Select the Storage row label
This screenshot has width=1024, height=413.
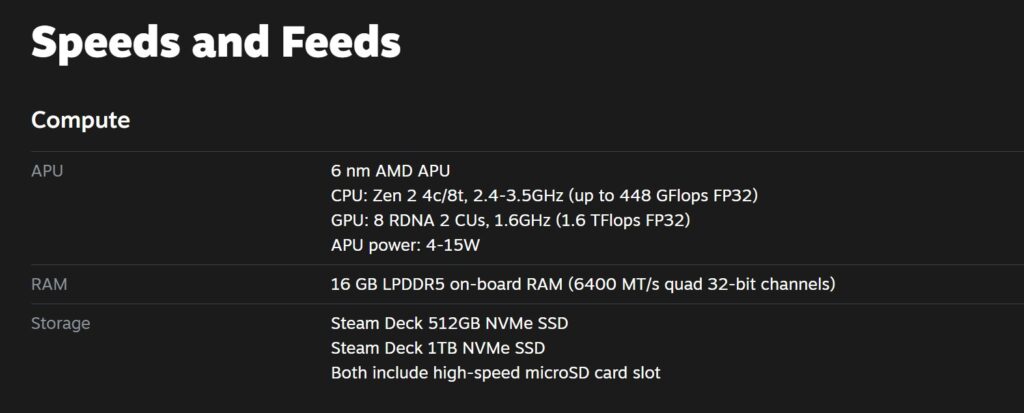coord(60,324)
